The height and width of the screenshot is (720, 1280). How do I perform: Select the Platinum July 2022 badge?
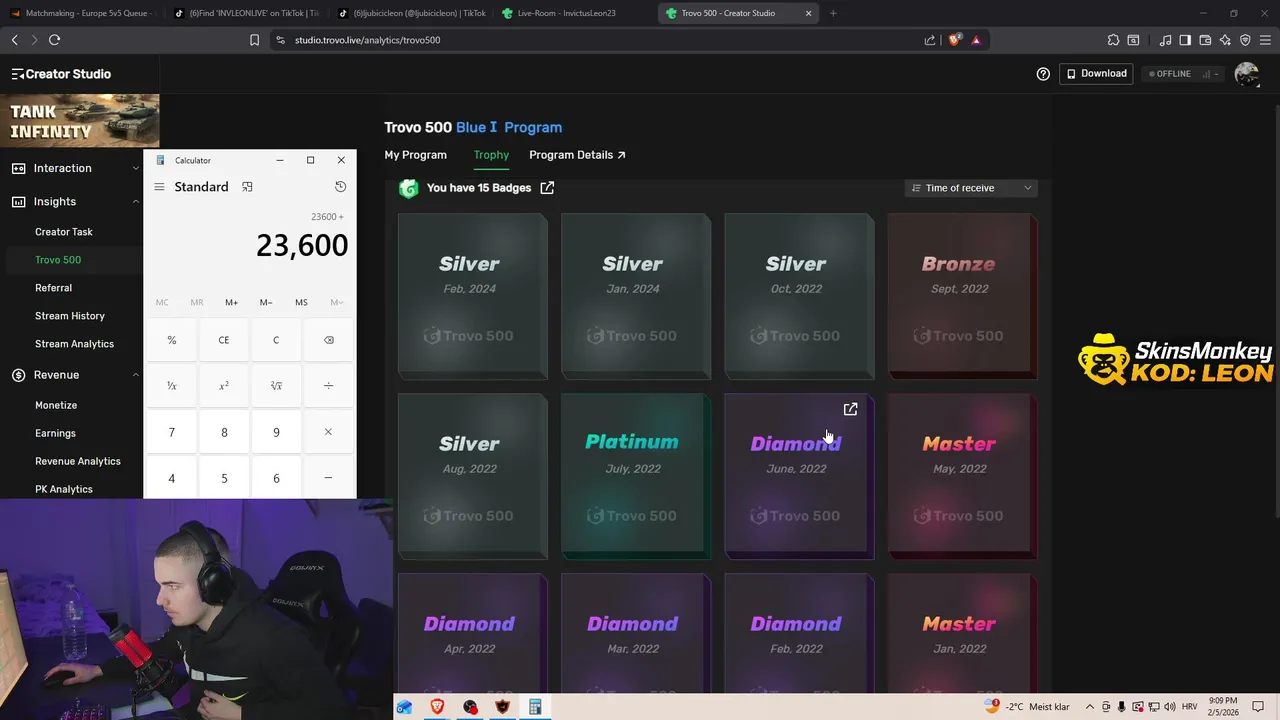(635, 476)
